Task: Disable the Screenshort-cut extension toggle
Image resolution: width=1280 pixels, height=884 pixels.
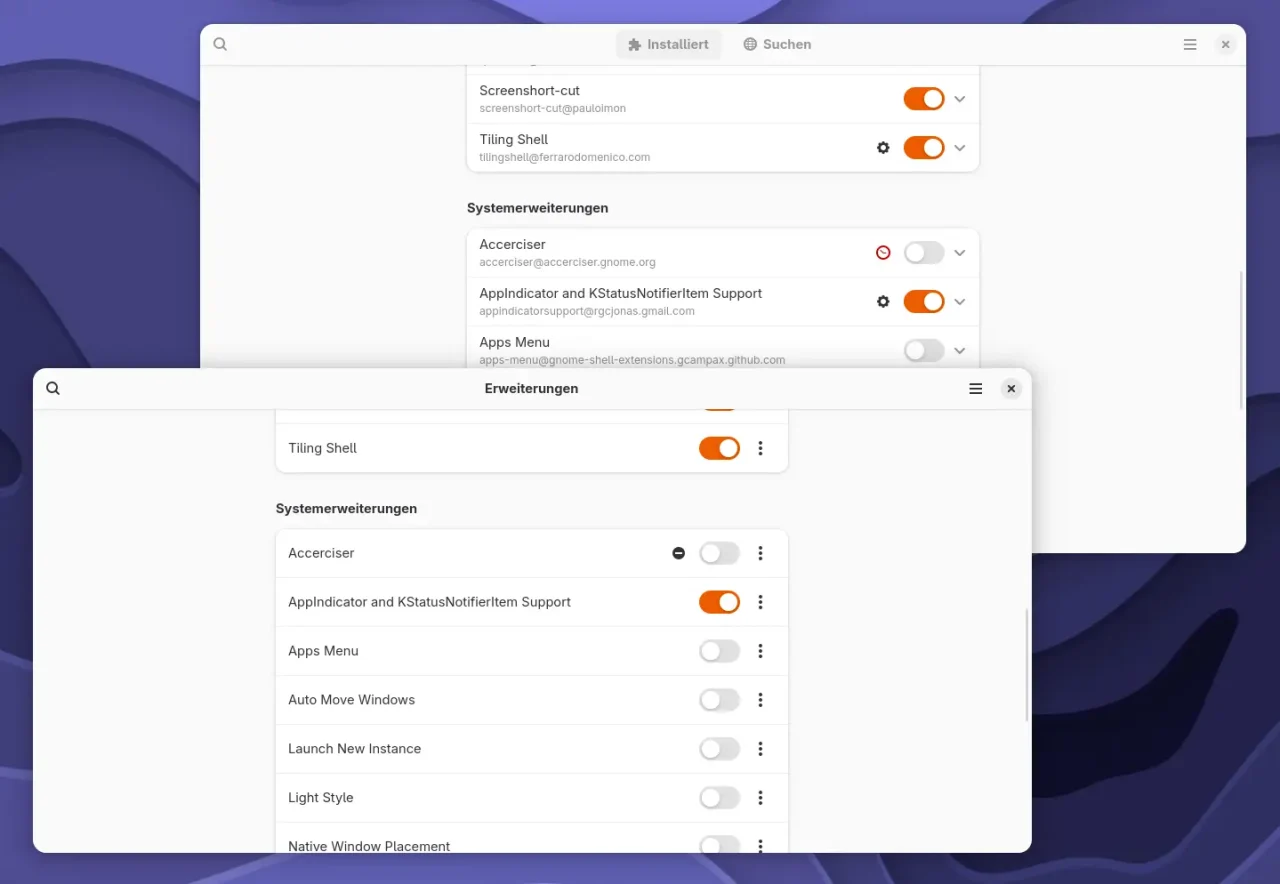Action: click(x=923, y=99)
